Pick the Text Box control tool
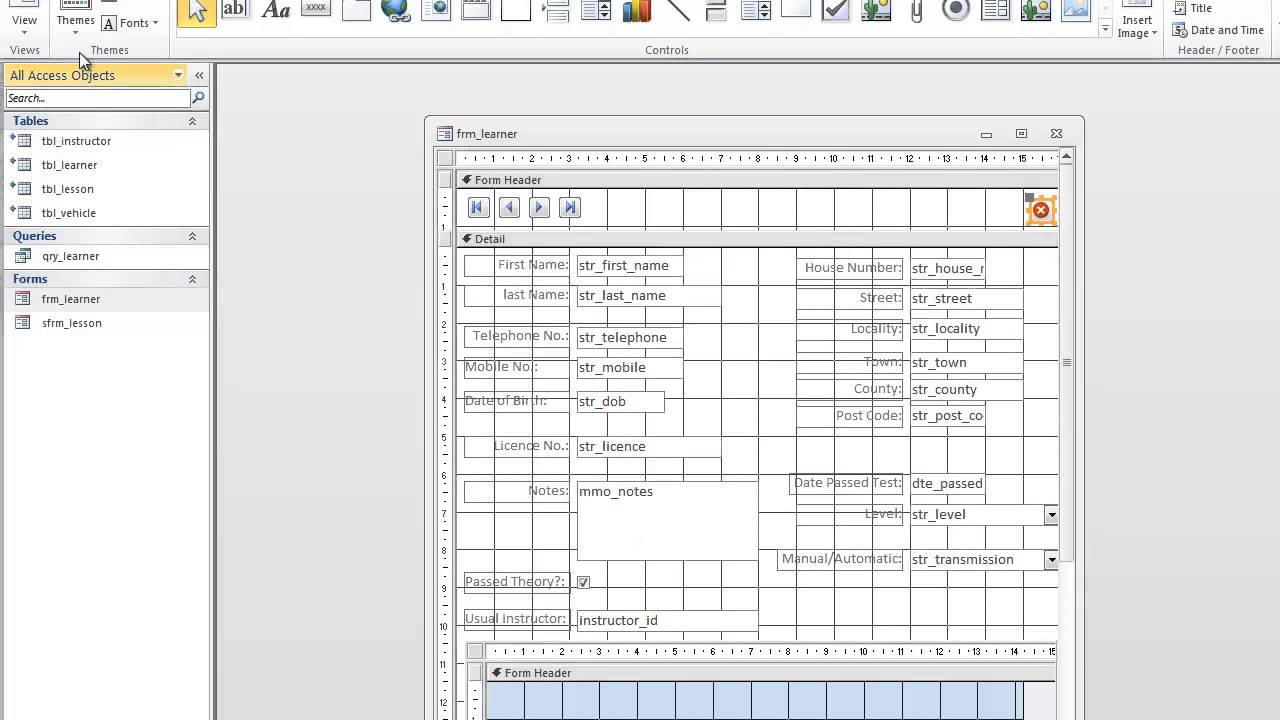The width and height of the screenshot is (1280, 720). click(x=235, y=10)
